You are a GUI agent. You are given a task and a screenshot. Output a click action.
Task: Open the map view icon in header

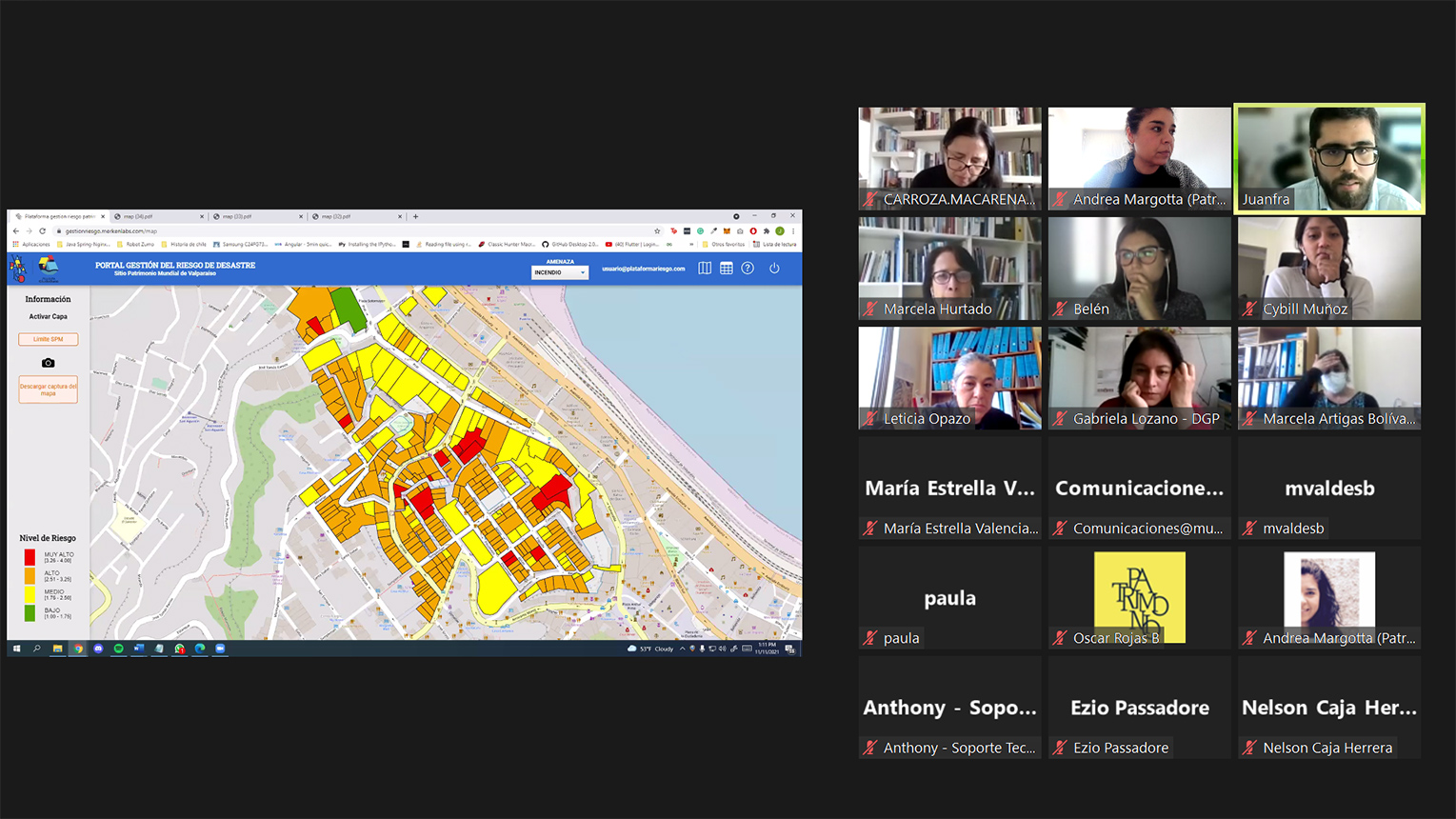pyautogui.click(x=705, y=269)
